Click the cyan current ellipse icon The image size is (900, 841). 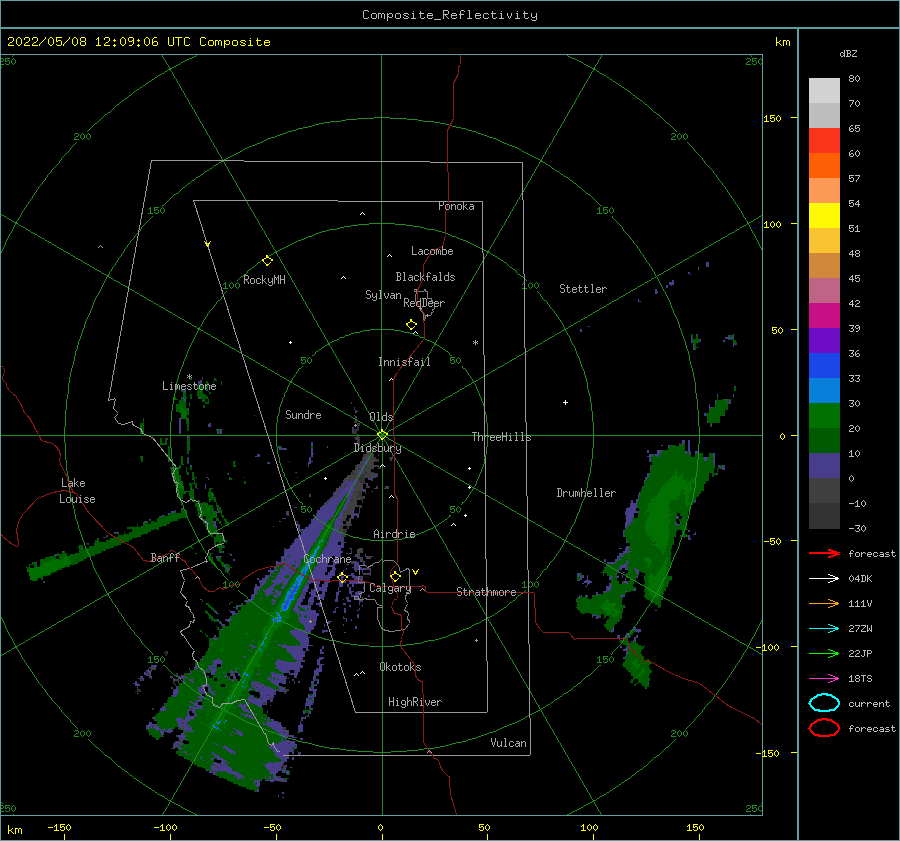pos(824,703)
